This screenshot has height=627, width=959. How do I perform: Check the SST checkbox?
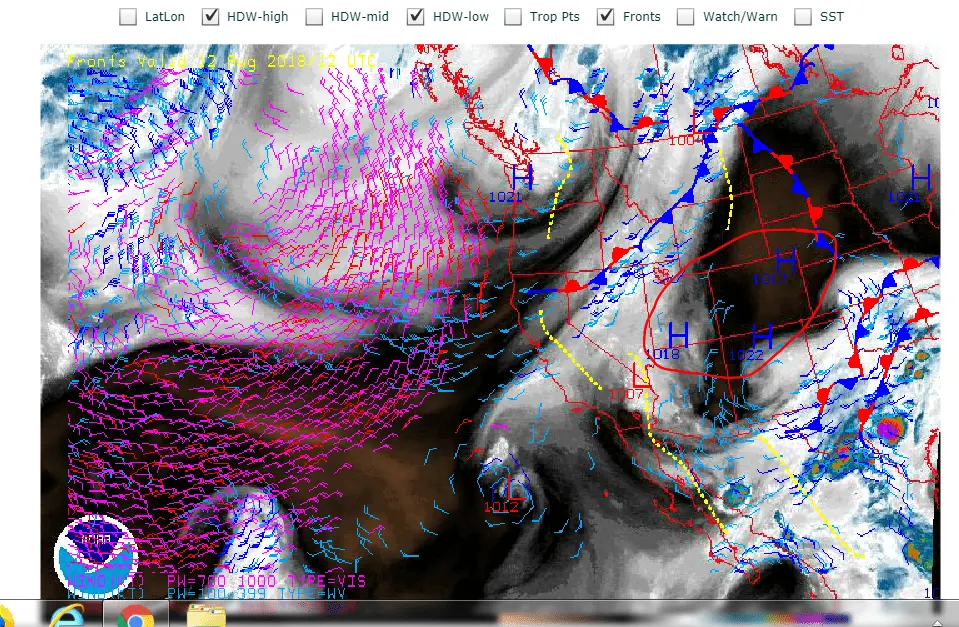tap(802, 17)
